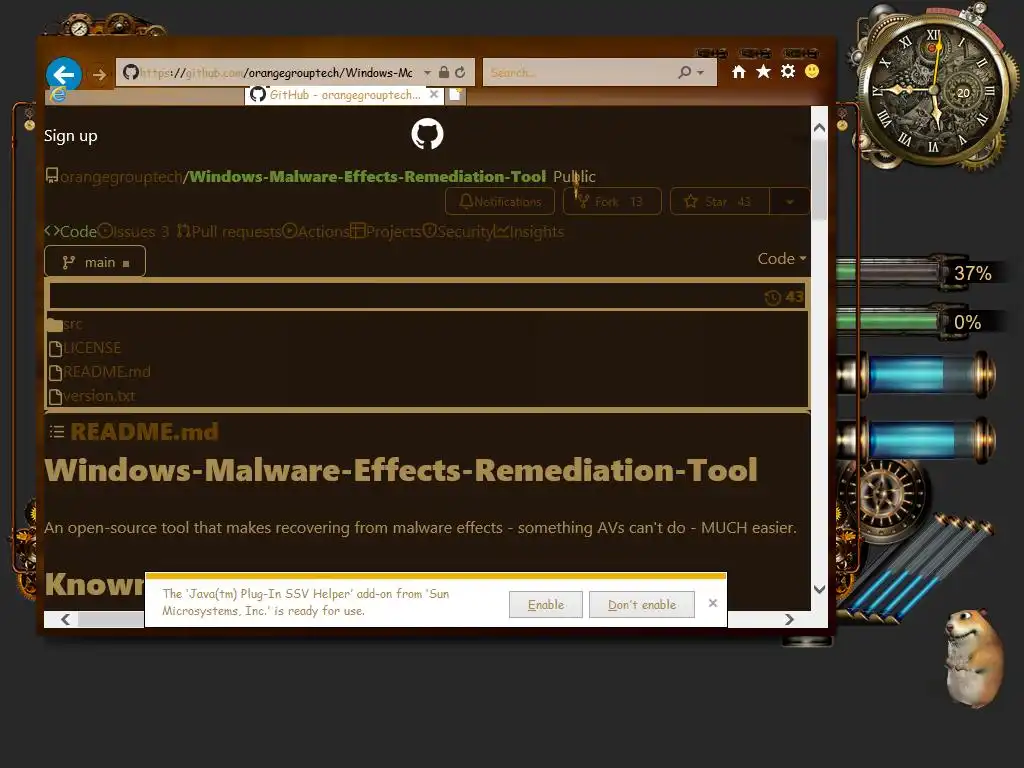Click the padlock security icon in address bar
Screen dimensions: 1024x768
[x=444, y=72]
